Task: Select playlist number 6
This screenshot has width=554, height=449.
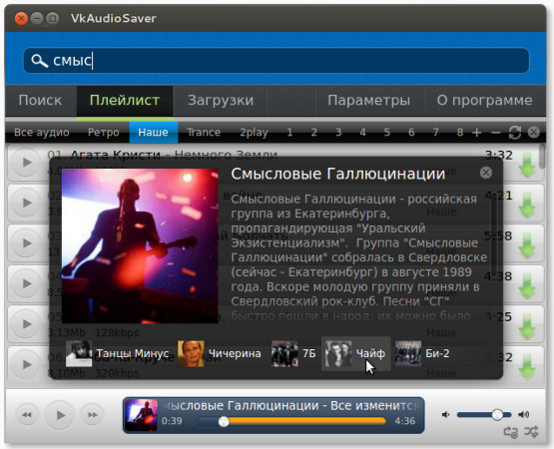Action: [411, 132]
